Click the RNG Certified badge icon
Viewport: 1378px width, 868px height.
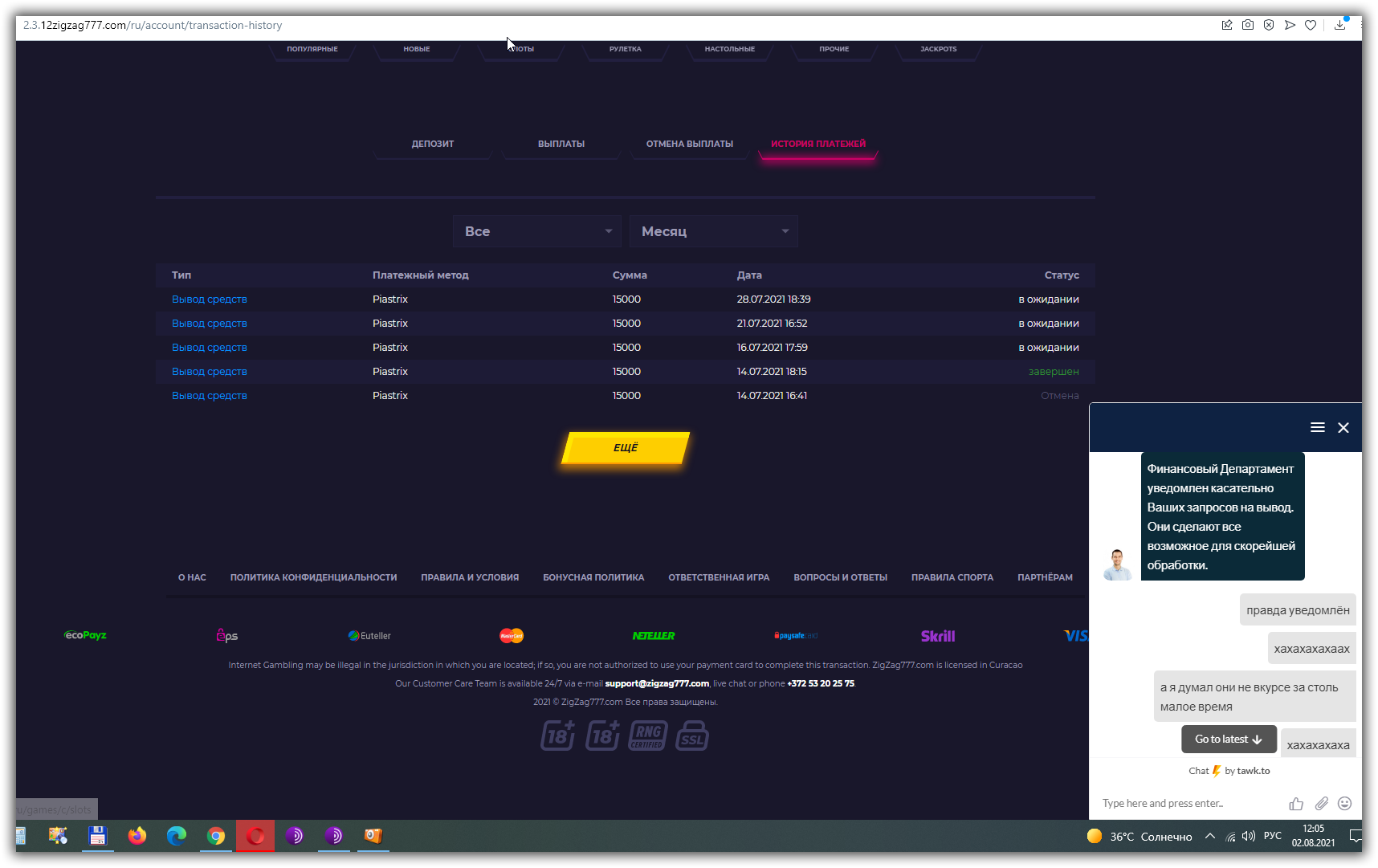(x=647, y=736)
